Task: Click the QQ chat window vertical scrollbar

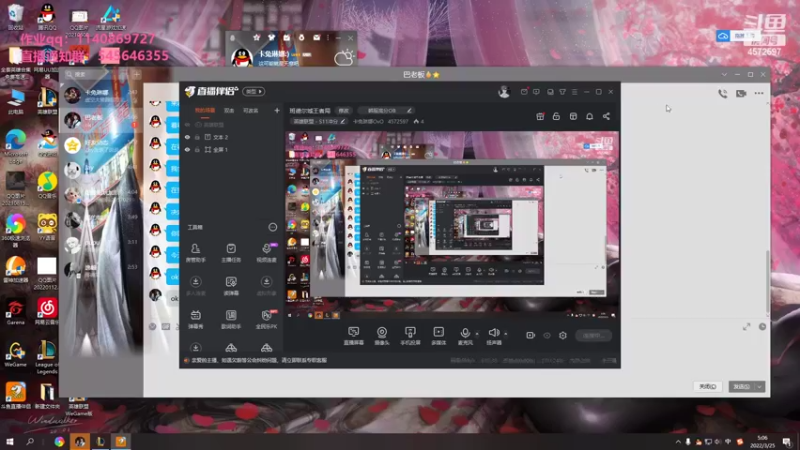Action: click(x=767, y=283)
